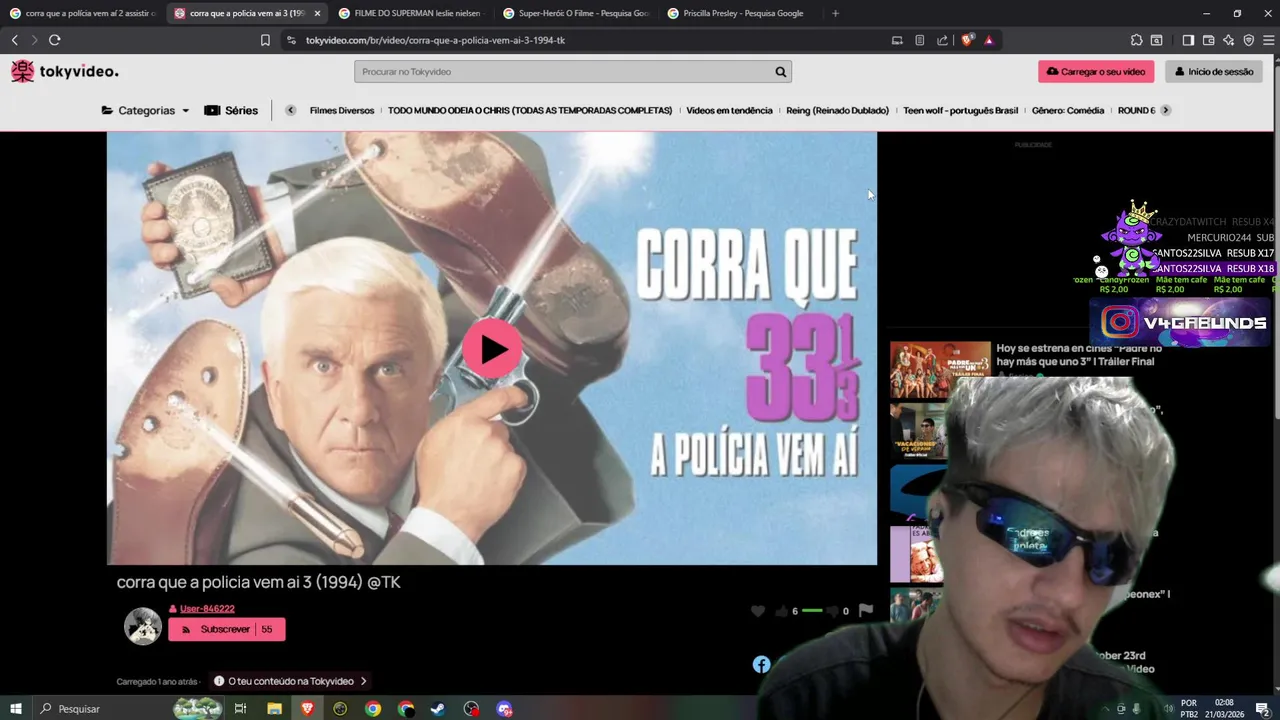Open Filmes Diversos category

click(342, 110)
